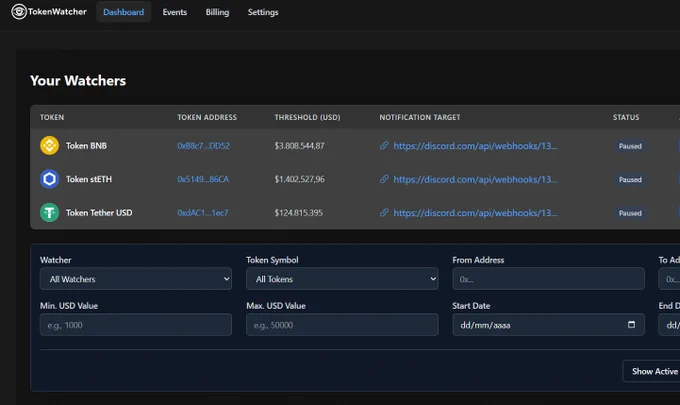Open BNB token address 0x88c7...DD52
680x405 pixels.
pos(203,146)
